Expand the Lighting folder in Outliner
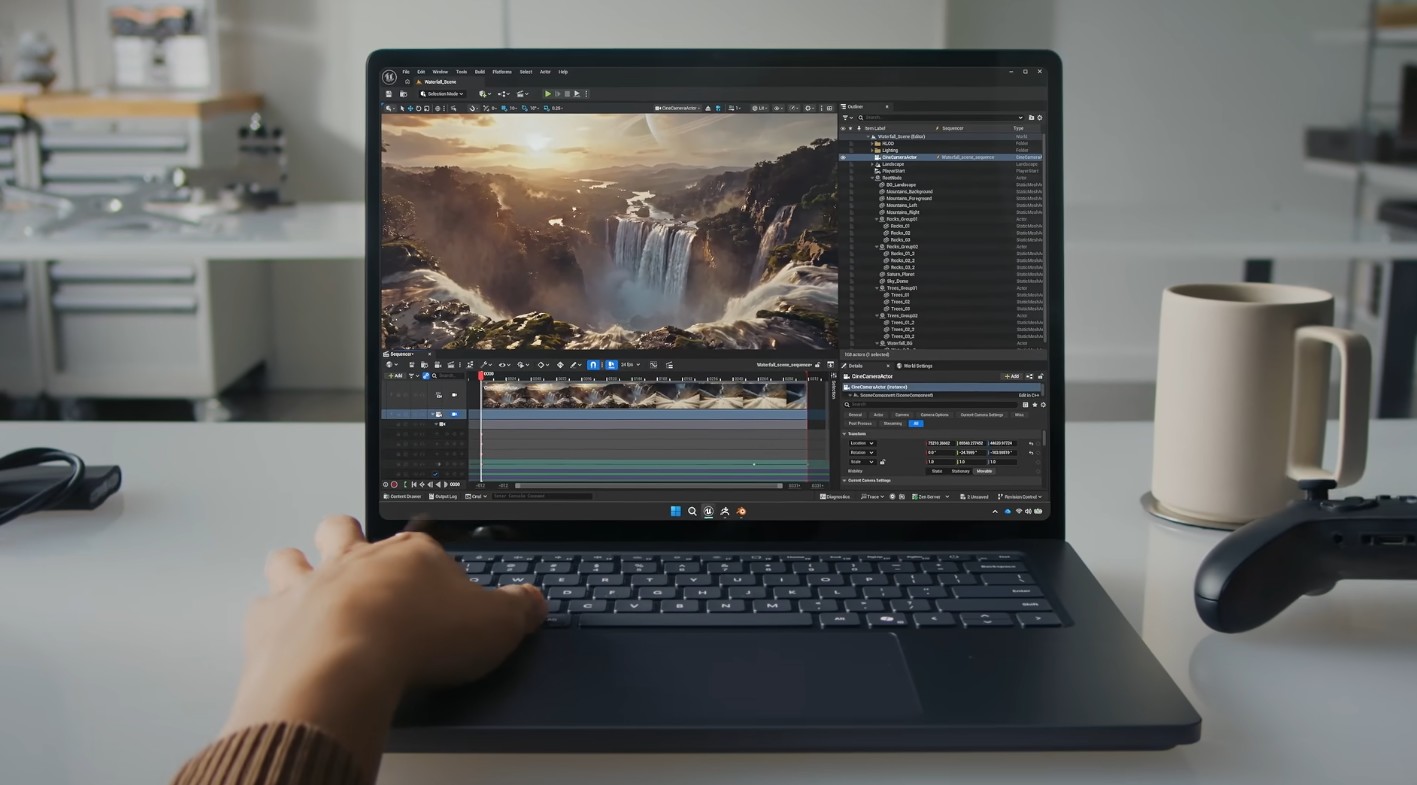The height and width of the screenshot is (785, 1417). click(873, 150)
